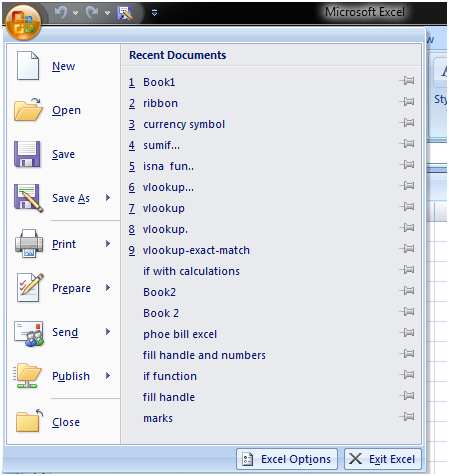Image resolution: width=449 pixels, height=476 pixels.
Task: Pin the Book 2 document
Action: click(x=407, y=312)
